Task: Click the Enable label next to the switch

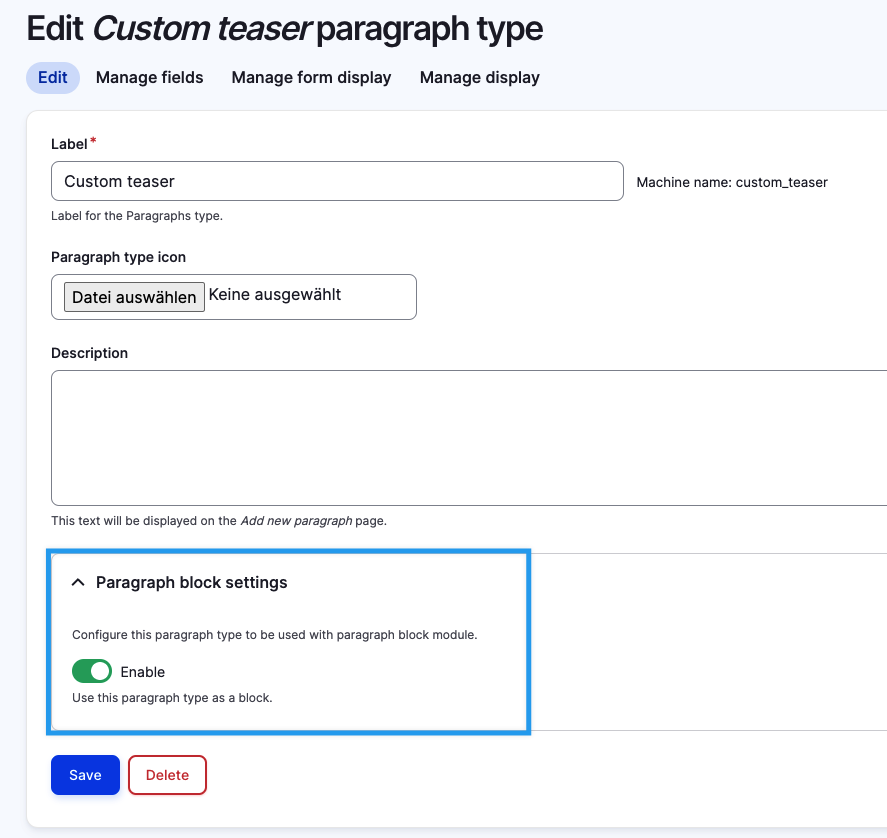Action: point(143,671)
